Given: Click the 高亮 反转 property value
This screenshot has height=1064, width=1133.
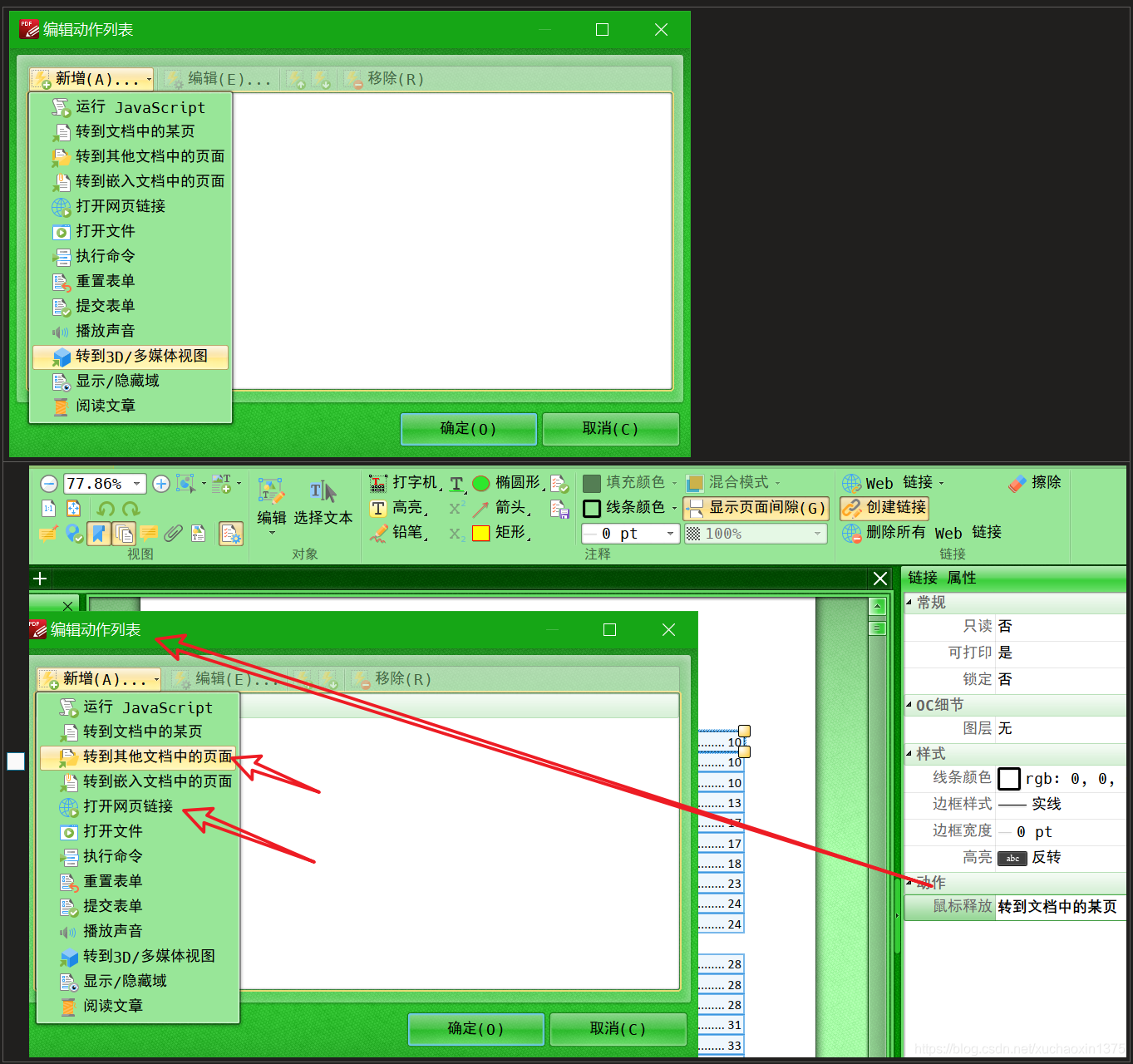Looking at the screenshot, I should click(1061, 858).
